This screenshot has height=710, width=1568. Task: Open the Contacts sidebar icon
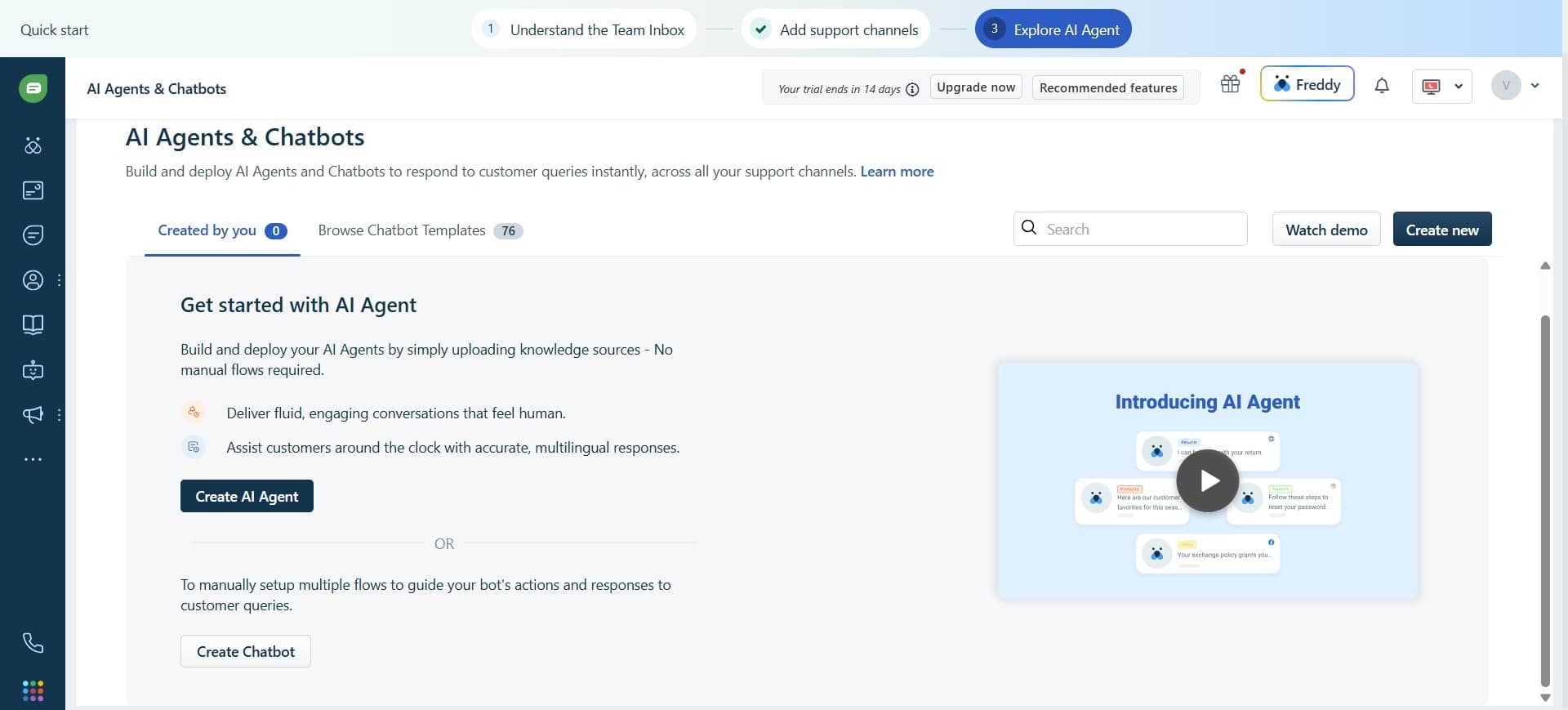pyautogui.click(x=33, y=280)
